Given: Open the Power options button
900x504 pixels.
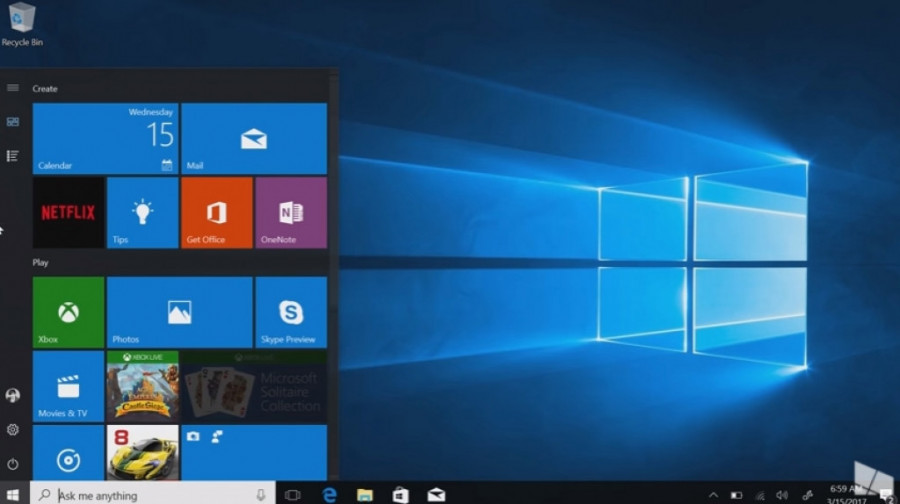Looking at the screenshot, I should click(x=13, y=464).
